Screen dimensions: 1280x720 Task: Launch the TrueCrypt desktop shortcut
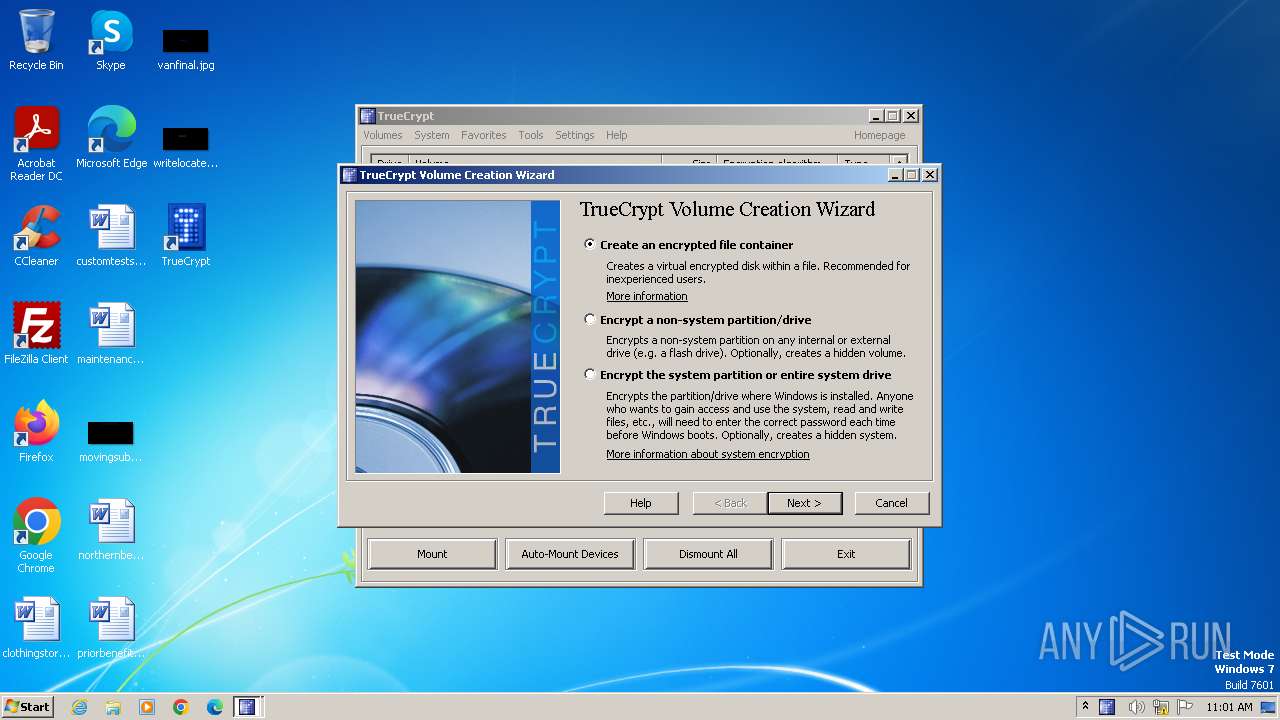pos(186,236)
